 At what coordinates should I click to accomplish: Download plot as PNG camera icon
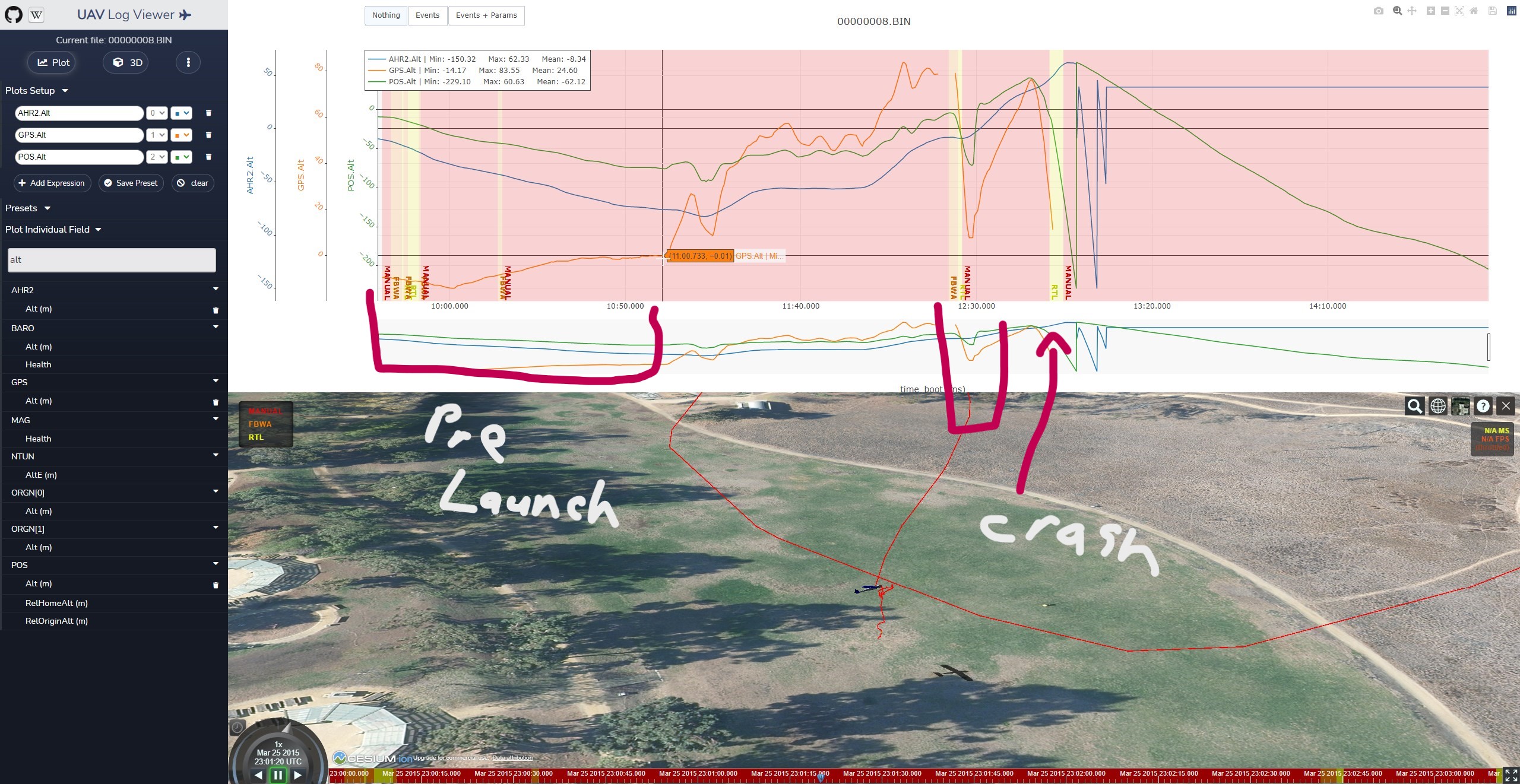[1378, 11]
